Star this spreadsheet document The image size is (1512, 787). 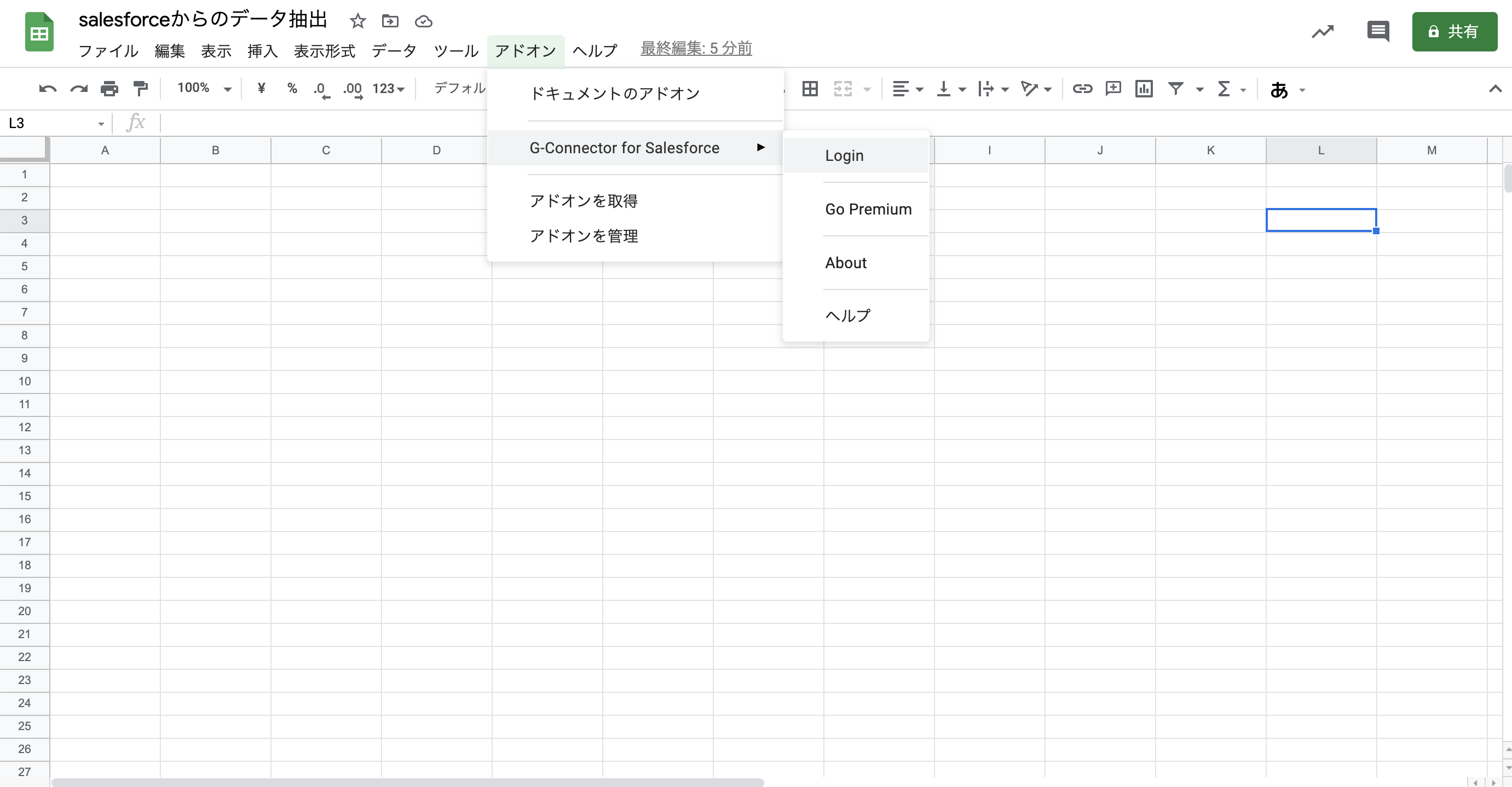pos(357,22)
